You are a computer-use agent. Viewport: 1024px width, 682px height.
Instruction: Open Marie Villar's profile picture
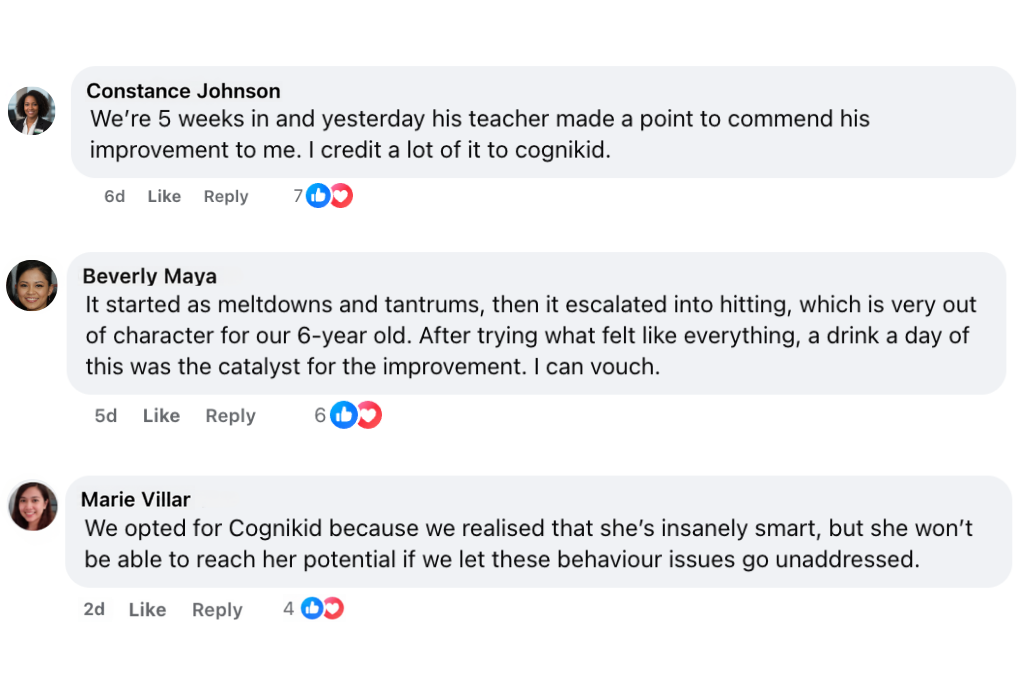tap(33, 506)
